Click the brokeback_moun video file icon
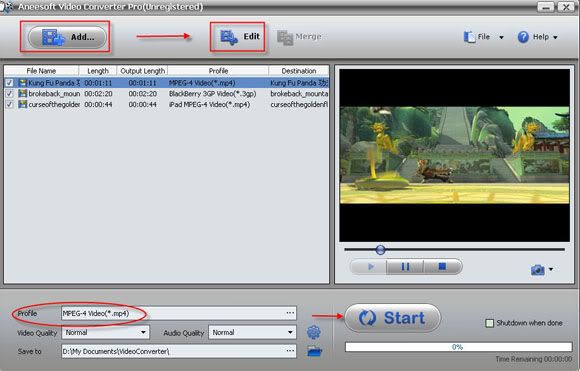Viewport: 580px width, 371px height. coord(23,94)
